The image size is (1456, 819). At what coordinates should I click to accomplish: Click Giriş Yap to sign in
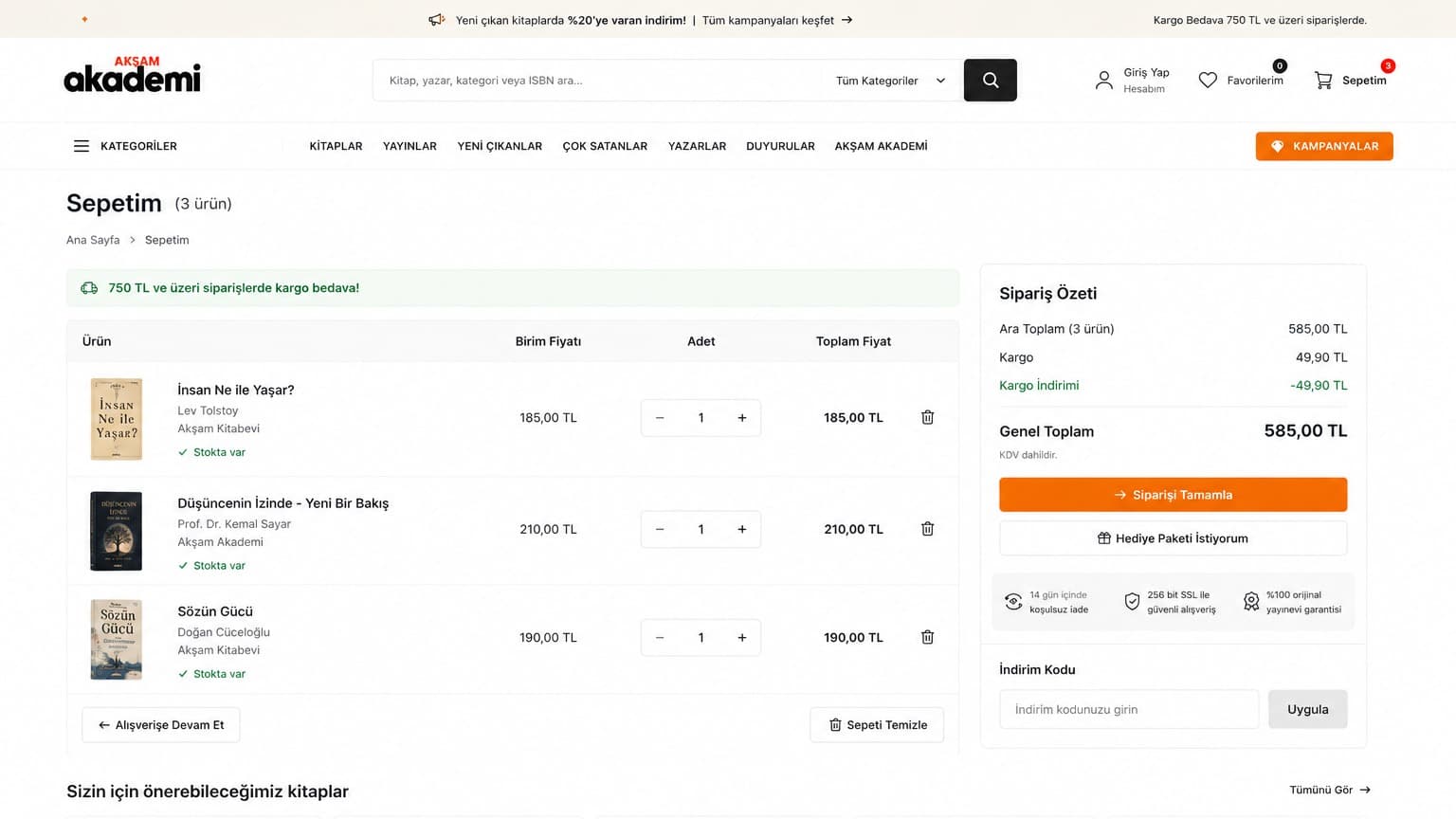pyautogui.click(x=1146, y=72)
